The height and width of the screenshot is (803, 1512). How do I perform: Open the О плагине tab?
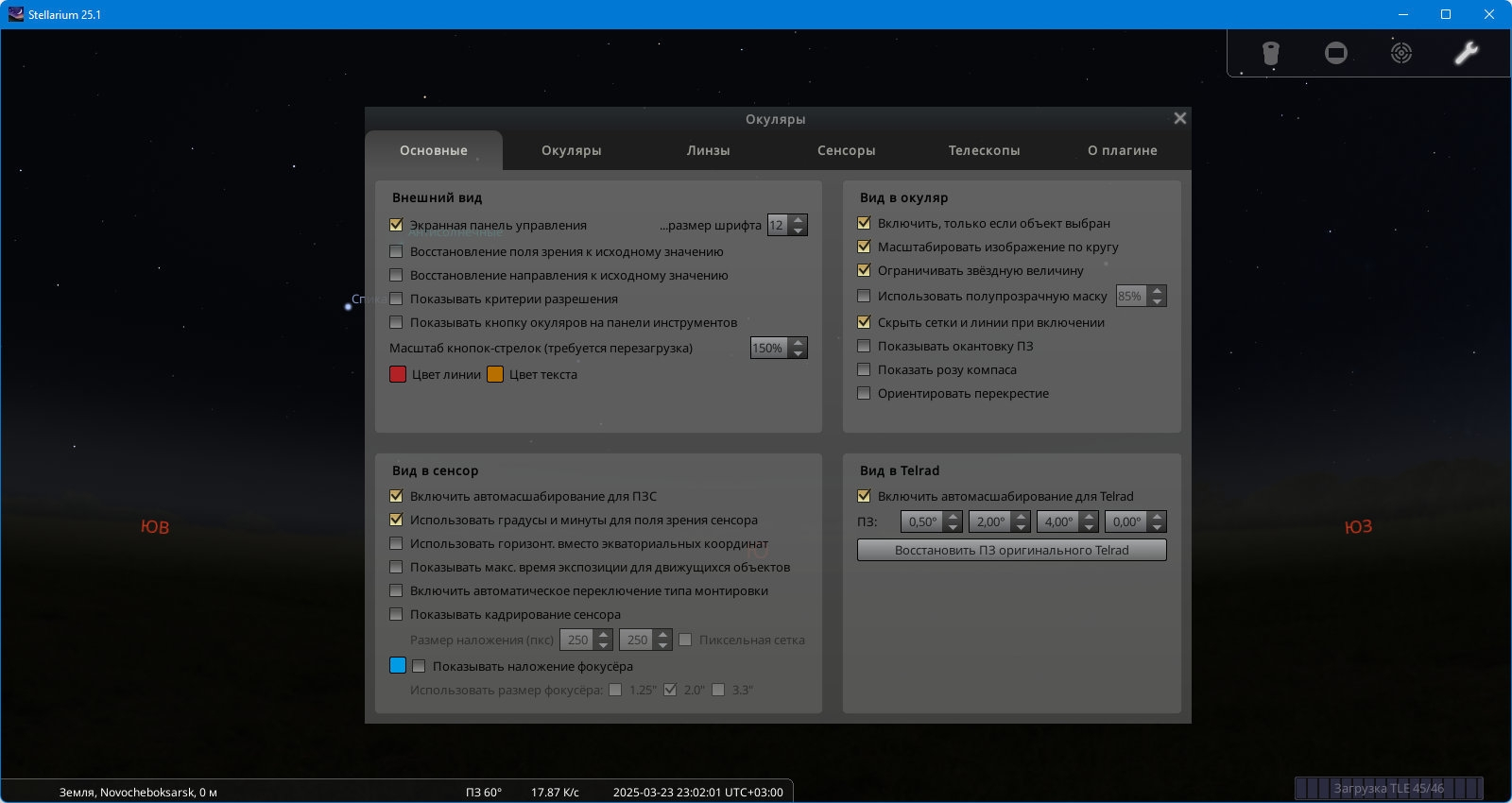1123,150
